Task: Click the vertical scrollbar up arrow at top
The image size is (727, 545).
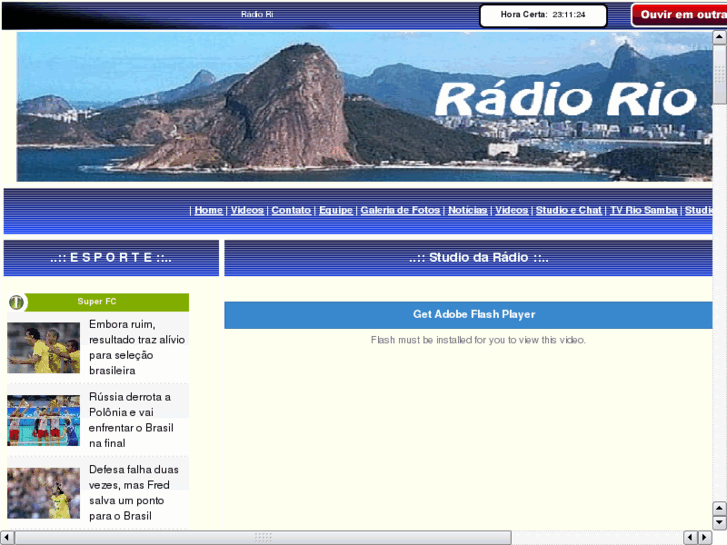Action: pos(719,37)
